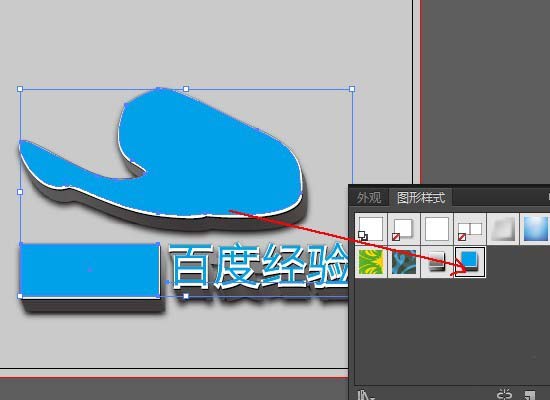Click the new graphic style icon
This screenshot has height=400, width=550.
(530, 395)
